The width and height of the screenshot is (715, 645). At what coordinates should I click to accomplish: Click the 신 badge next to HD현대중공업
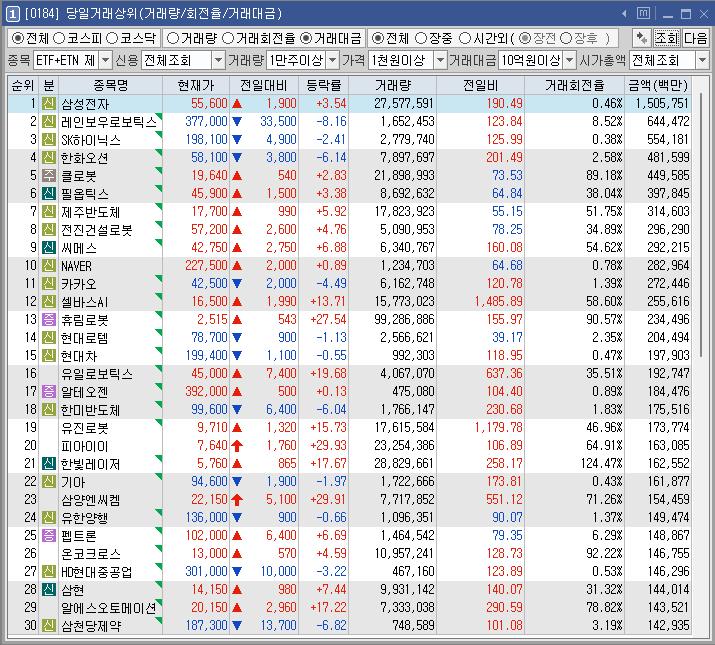[49, 572]
